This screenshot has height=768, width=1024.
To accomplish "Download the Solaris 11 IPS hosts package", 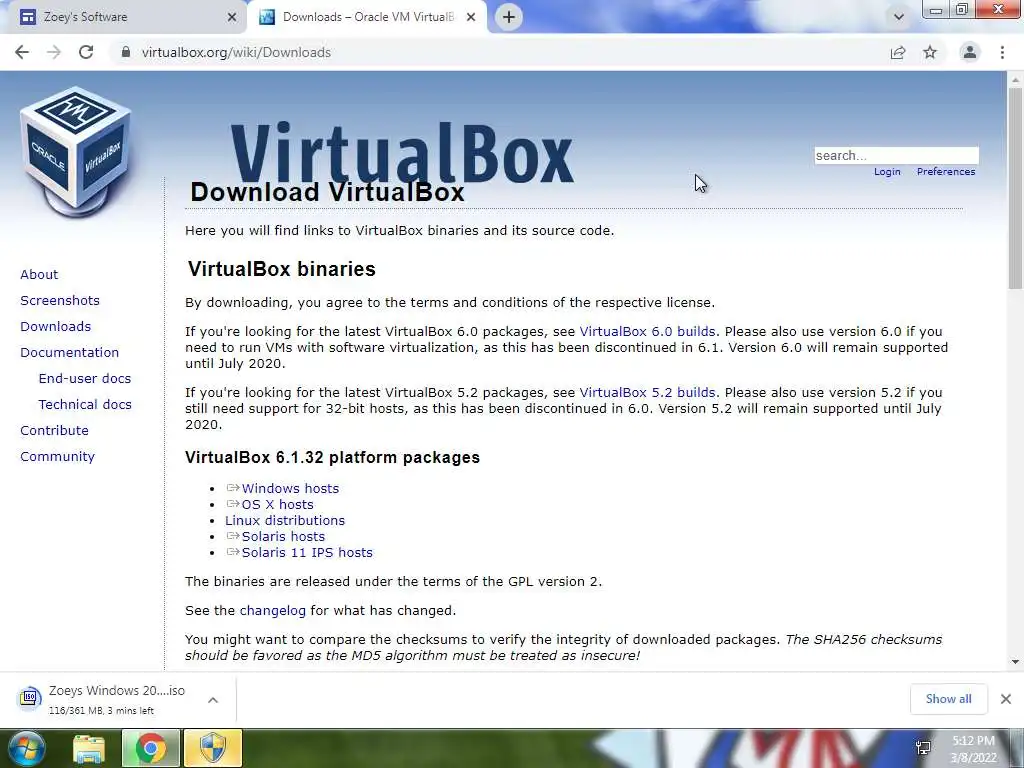I will [x=307, y=552].
